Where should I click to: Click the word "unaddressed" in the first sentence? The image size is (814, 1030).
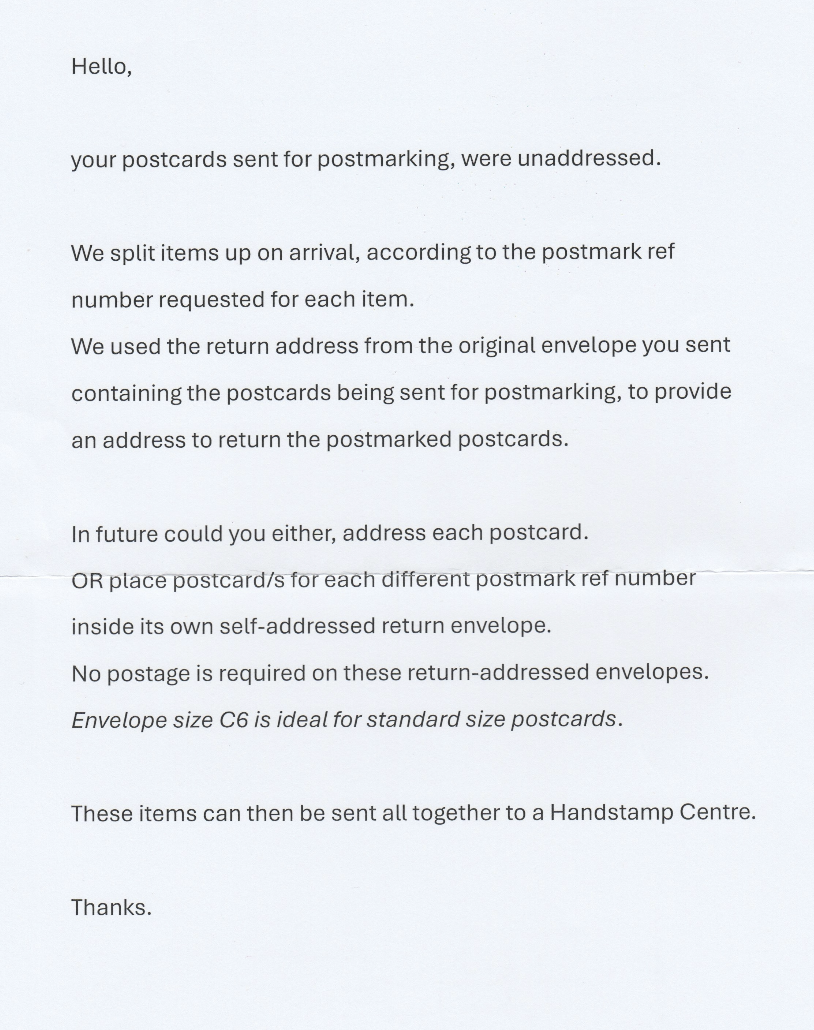(588, 158)
